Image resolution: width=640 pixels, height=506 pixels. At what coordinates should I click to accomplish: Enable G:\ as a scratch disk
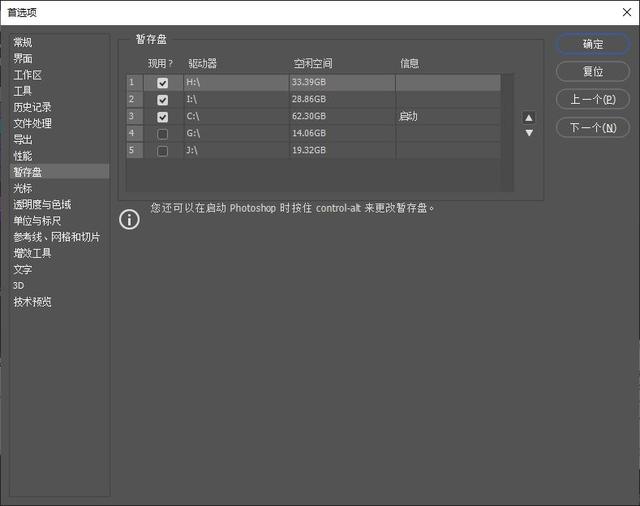[162, 134]
